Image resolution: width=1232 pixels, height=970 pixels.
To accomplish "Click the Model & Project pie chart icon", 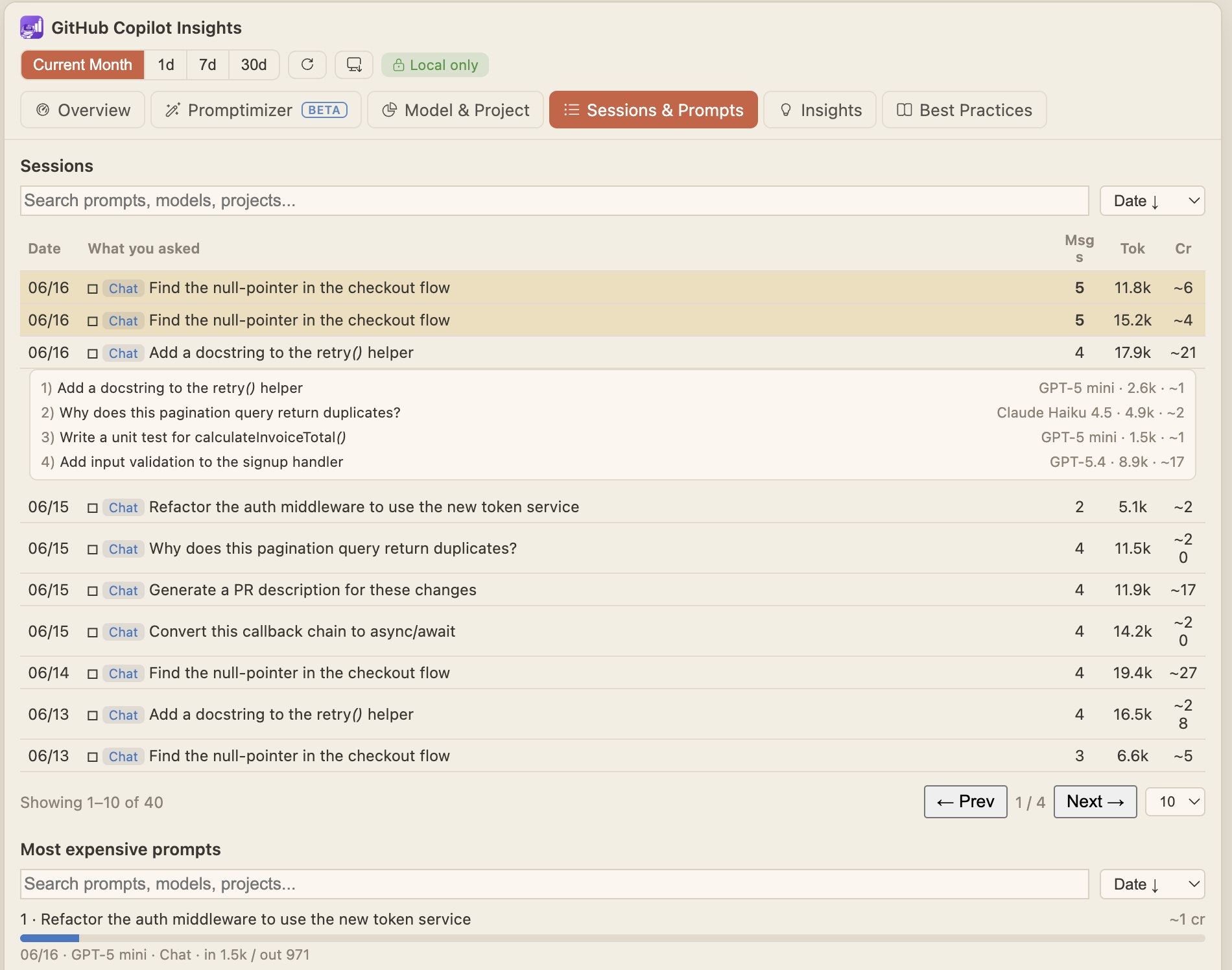I will [x=389, y=110].
